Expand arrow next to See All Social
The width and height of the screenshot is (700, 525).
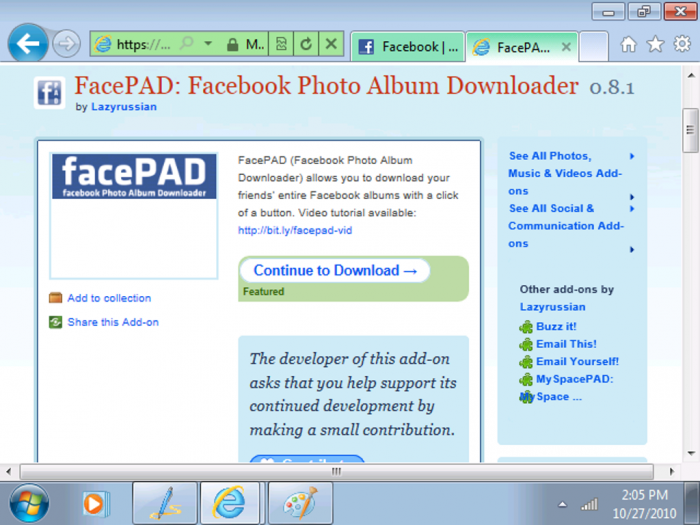point(632,208)
